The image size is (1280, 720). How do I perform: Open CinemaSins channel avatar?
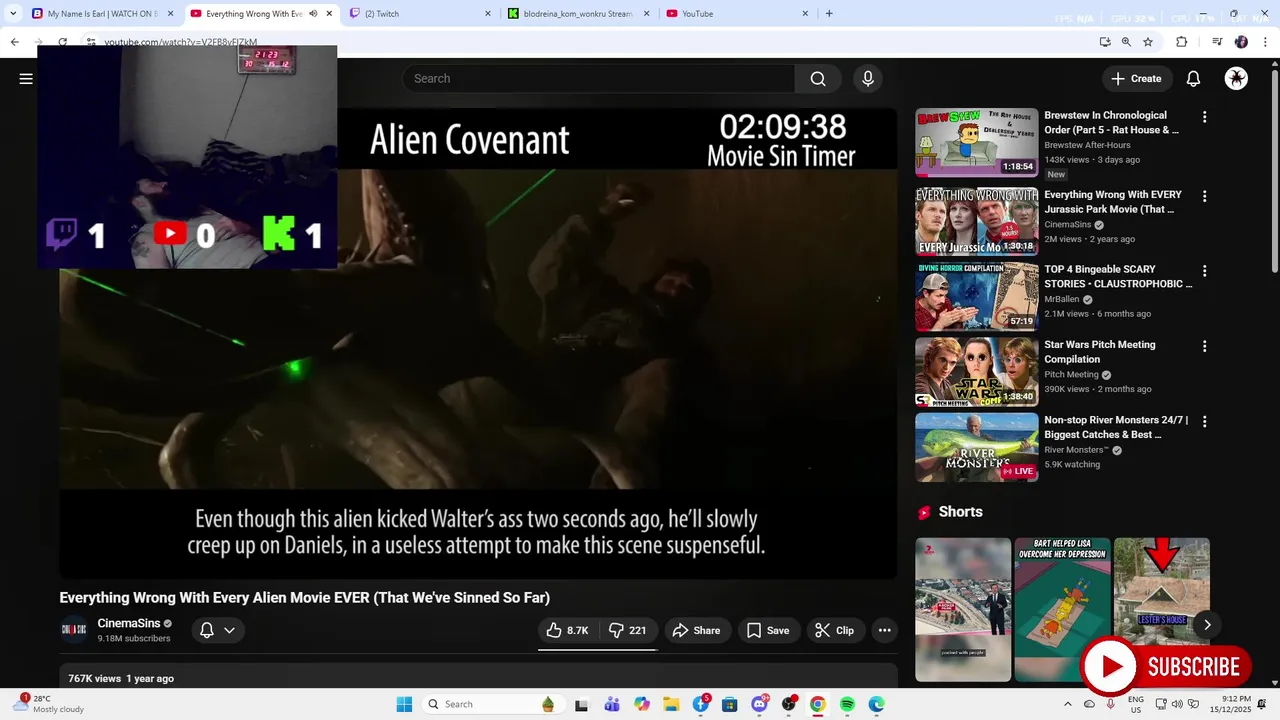(x=74, y=630)
